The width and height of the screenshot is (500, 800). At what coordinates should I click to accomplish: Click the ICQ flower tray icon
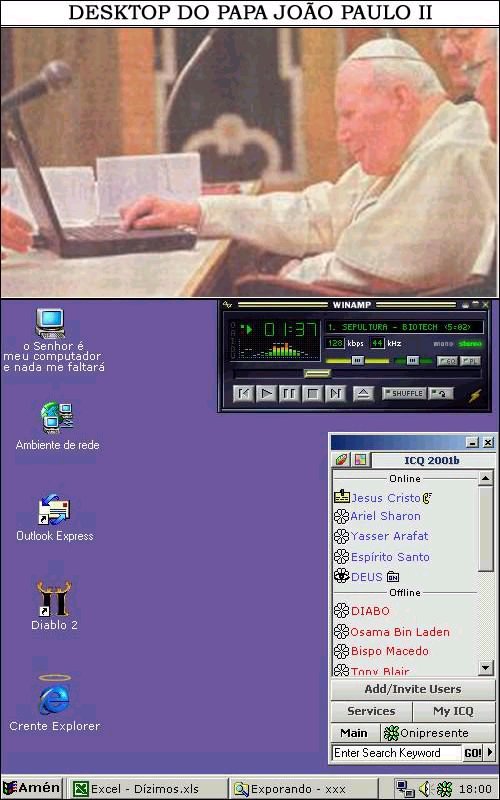444,789
